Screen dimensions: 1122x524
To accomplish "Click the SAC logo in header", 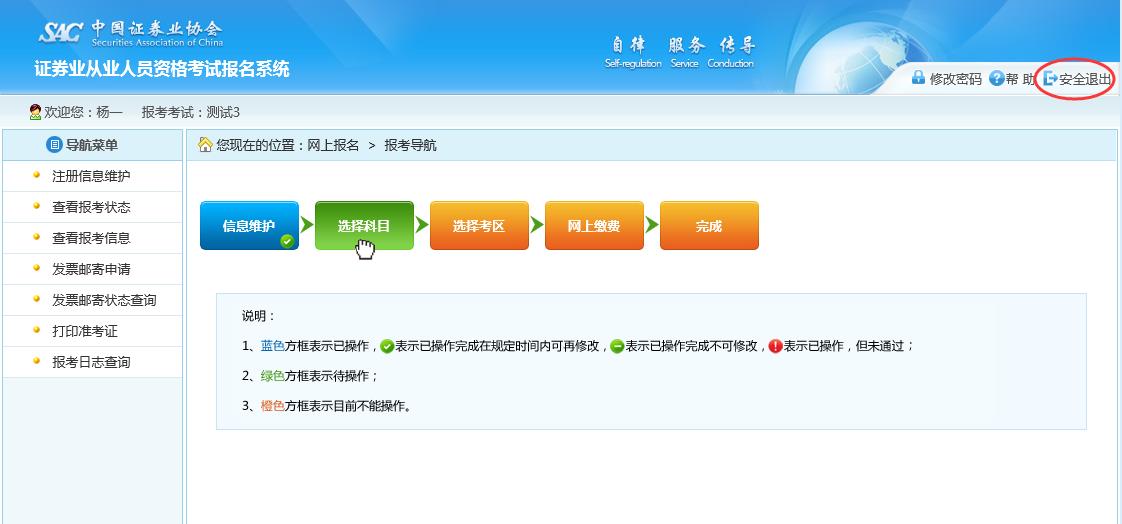I will pyautogui.click(x=62, y=33).
